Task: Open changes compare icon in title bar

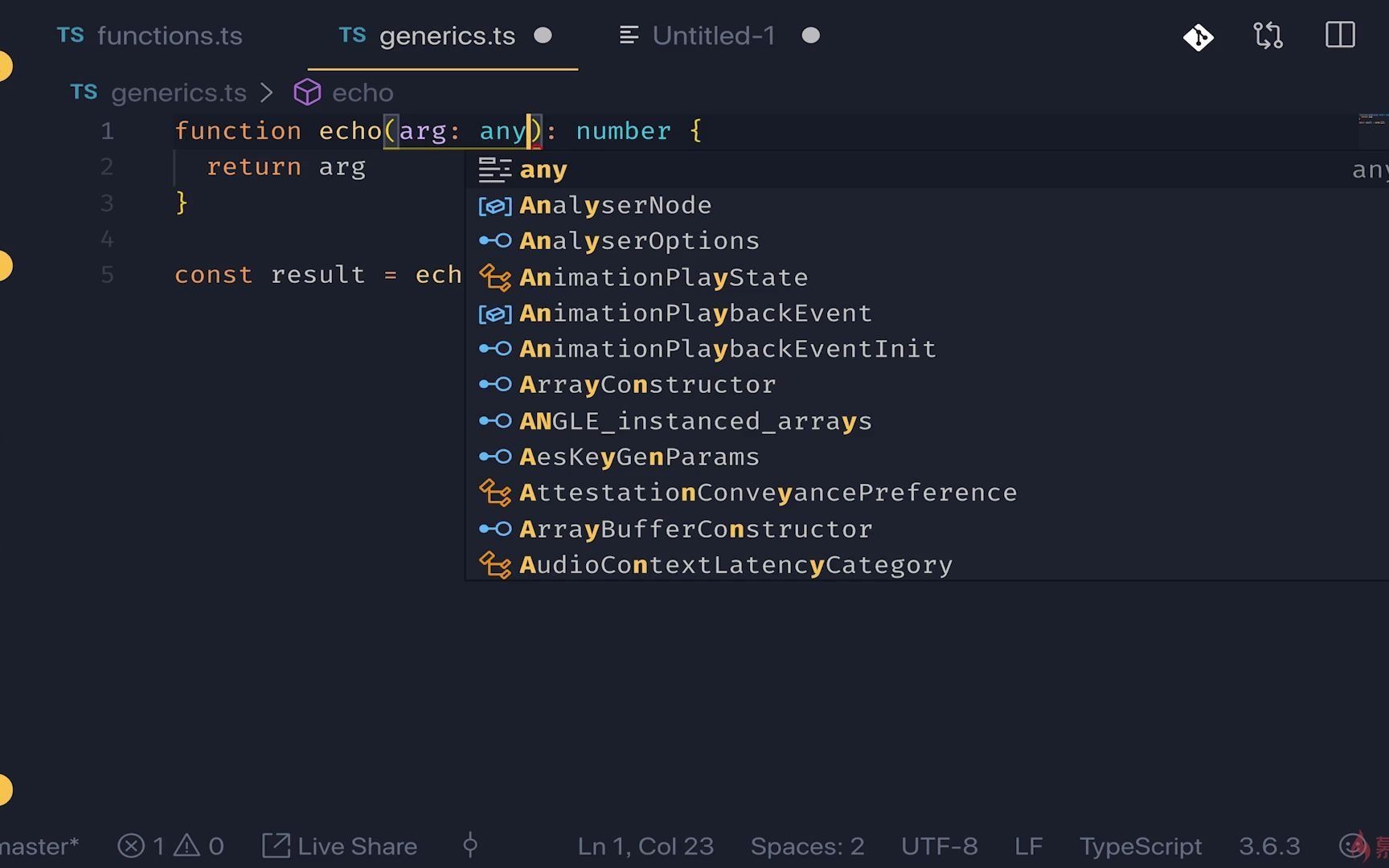Action: pos(1268,36)
